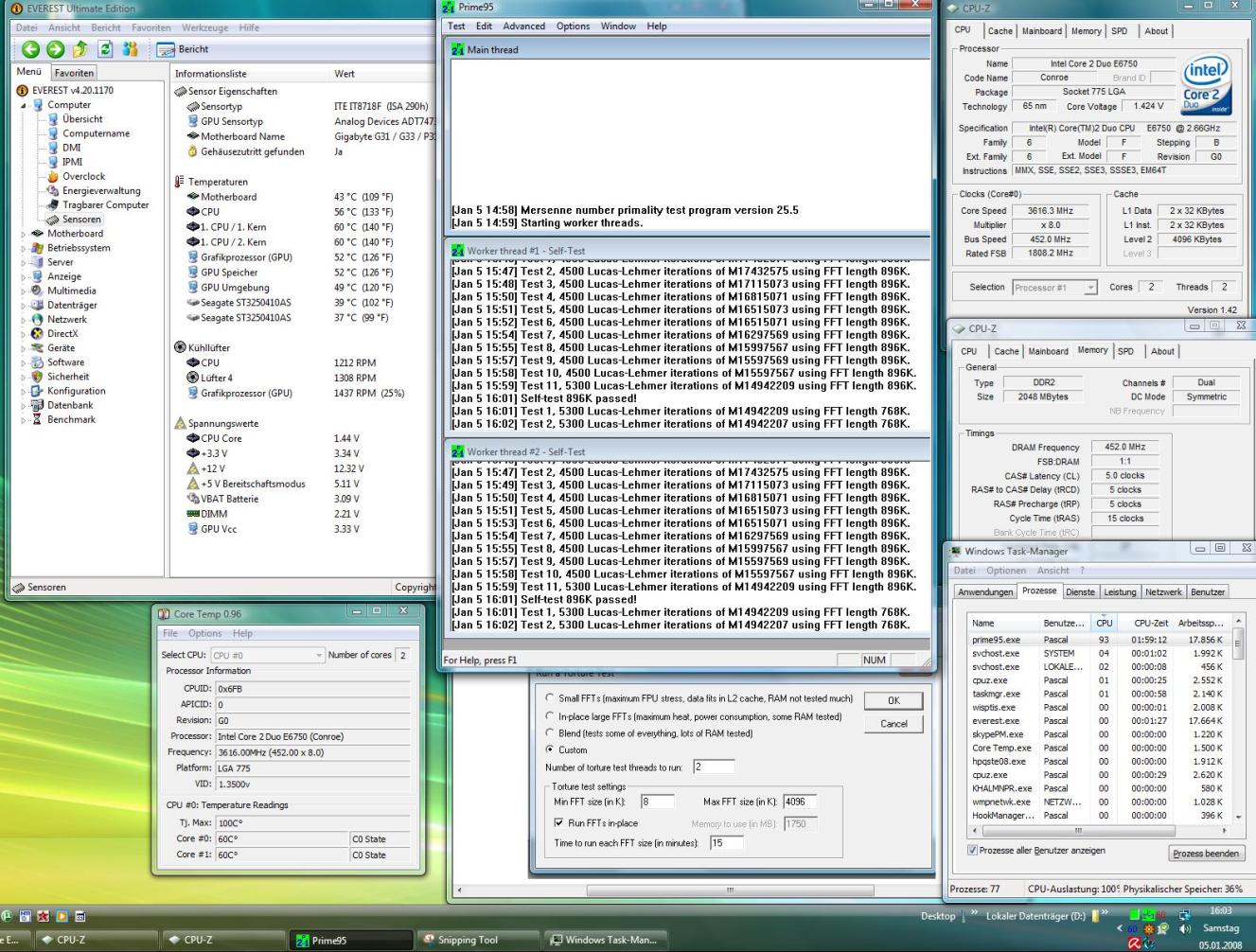Screen dimensions: 1256x952
Task: Open Snipping Tool from the taskbar
Action: click(x=479, y=940)
